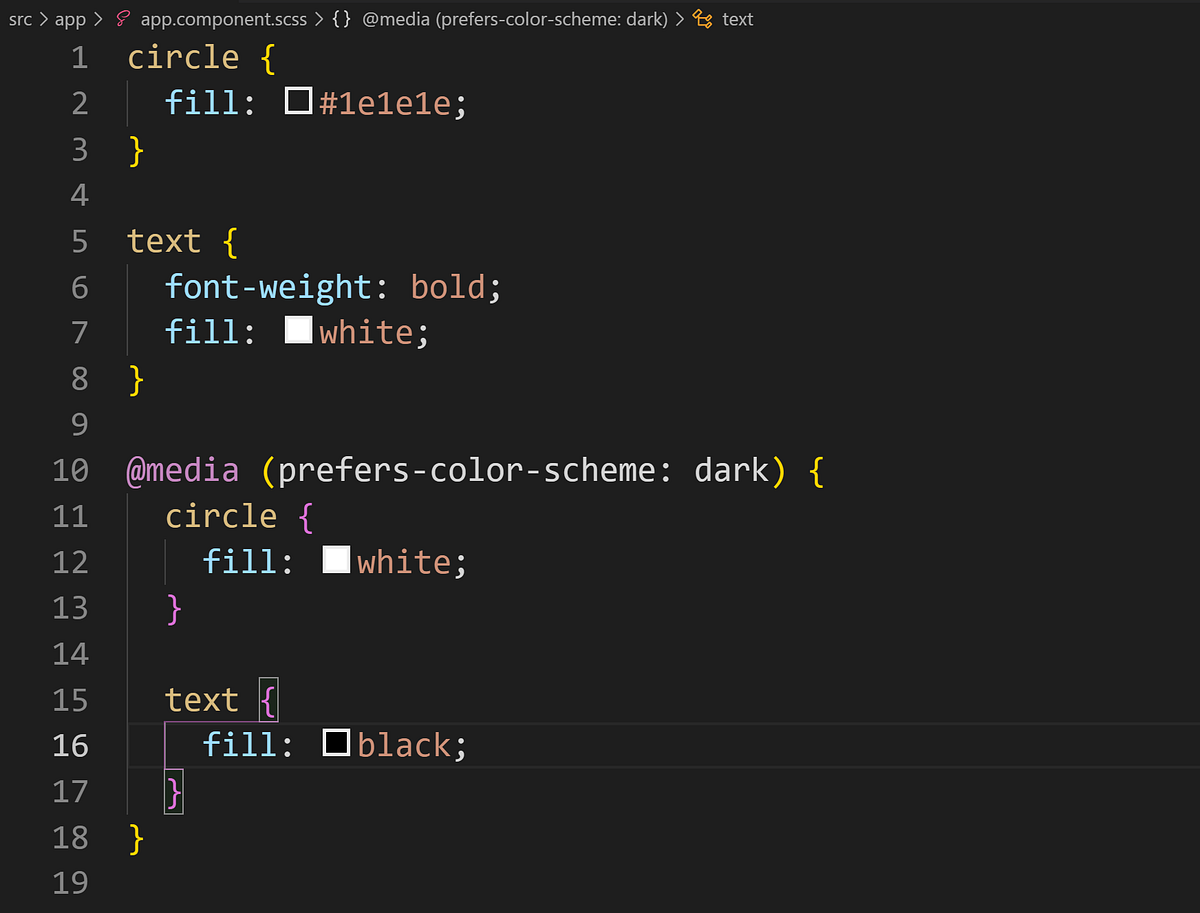Click the white color swatch inside the media query
This screenshot has height=913, width=1200.
(x=335, y=559)
